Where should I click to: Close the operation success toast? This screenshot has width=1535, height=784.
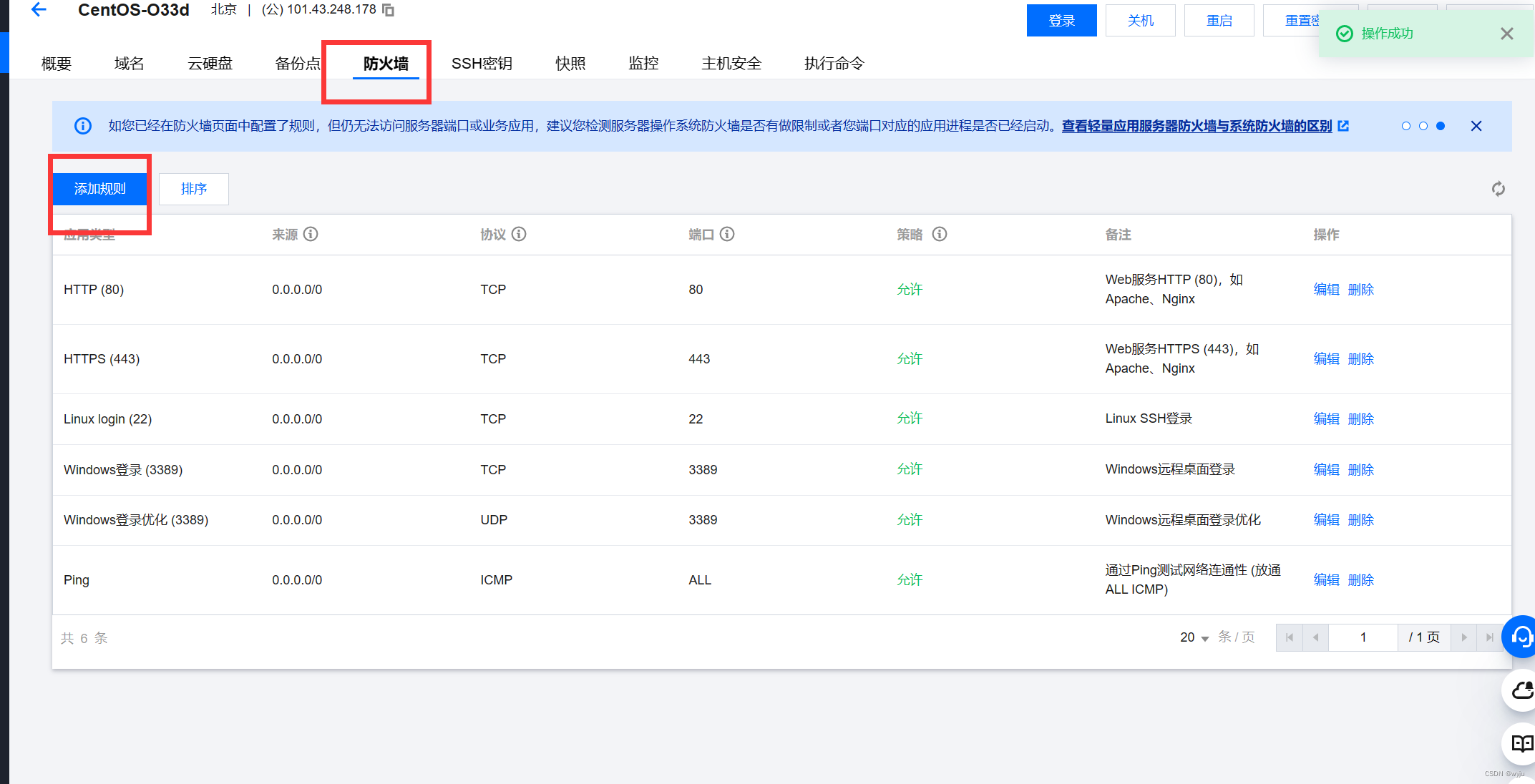click(1506, 34)
